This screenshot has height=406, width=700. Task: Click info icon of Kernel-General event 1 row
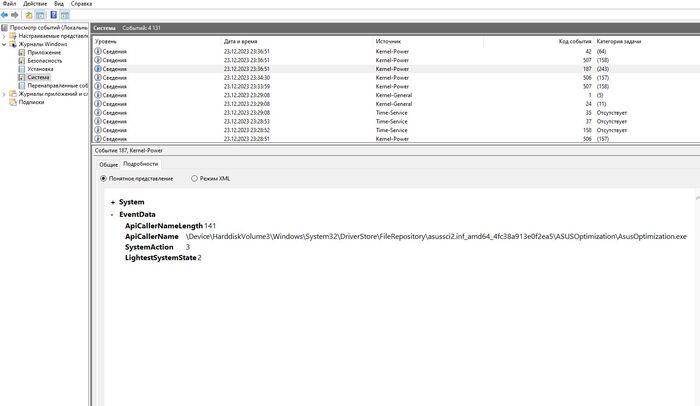(x=98, y=95)
